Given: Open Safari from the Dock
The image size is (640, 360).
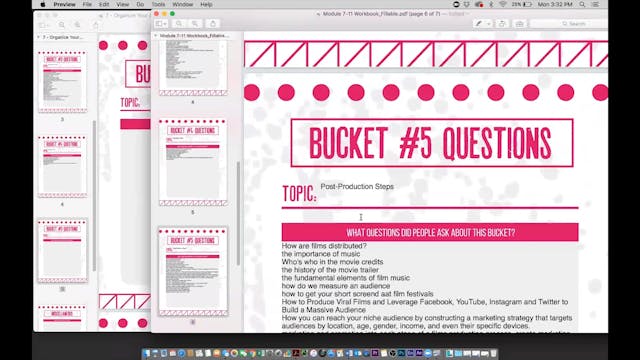Looking at the screenshot, I should [181, 353].
